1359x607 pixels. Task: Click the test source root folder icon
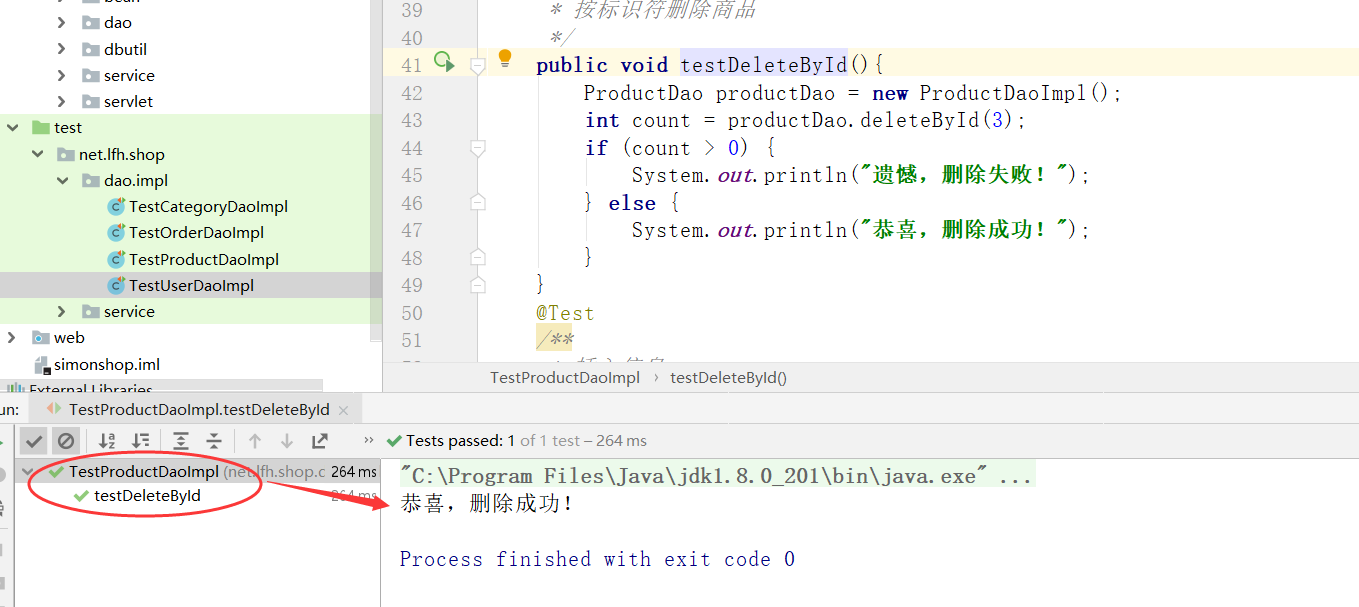41,128
